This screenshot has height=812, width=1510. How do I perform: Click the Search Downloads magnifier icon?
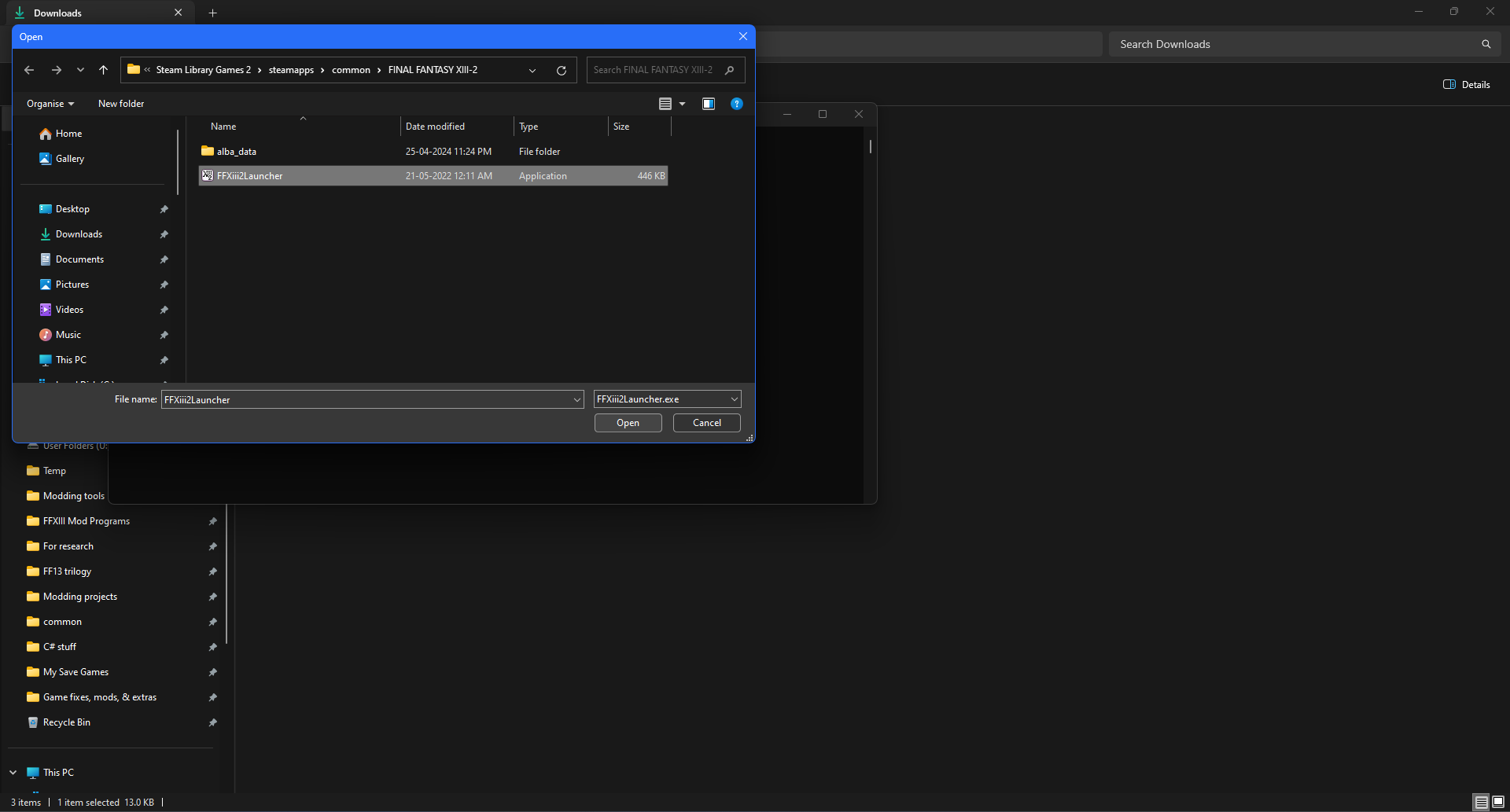(1486, 44)
